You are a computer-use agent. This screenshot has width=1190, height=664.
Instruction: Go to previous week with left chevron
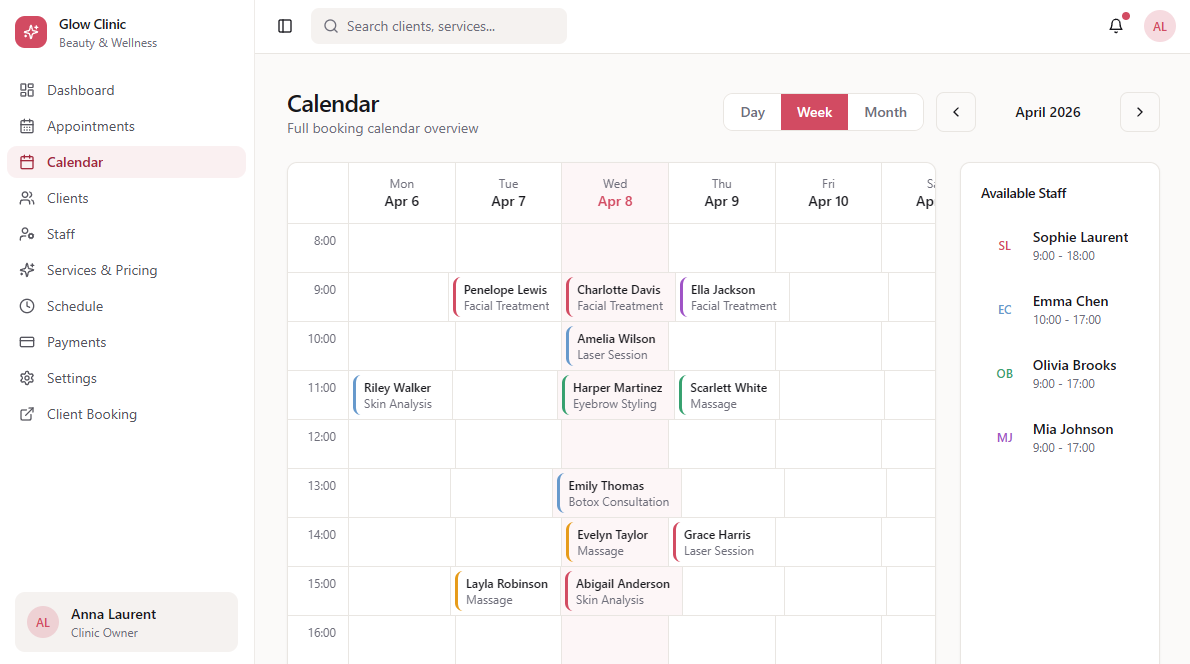[956, 112]
